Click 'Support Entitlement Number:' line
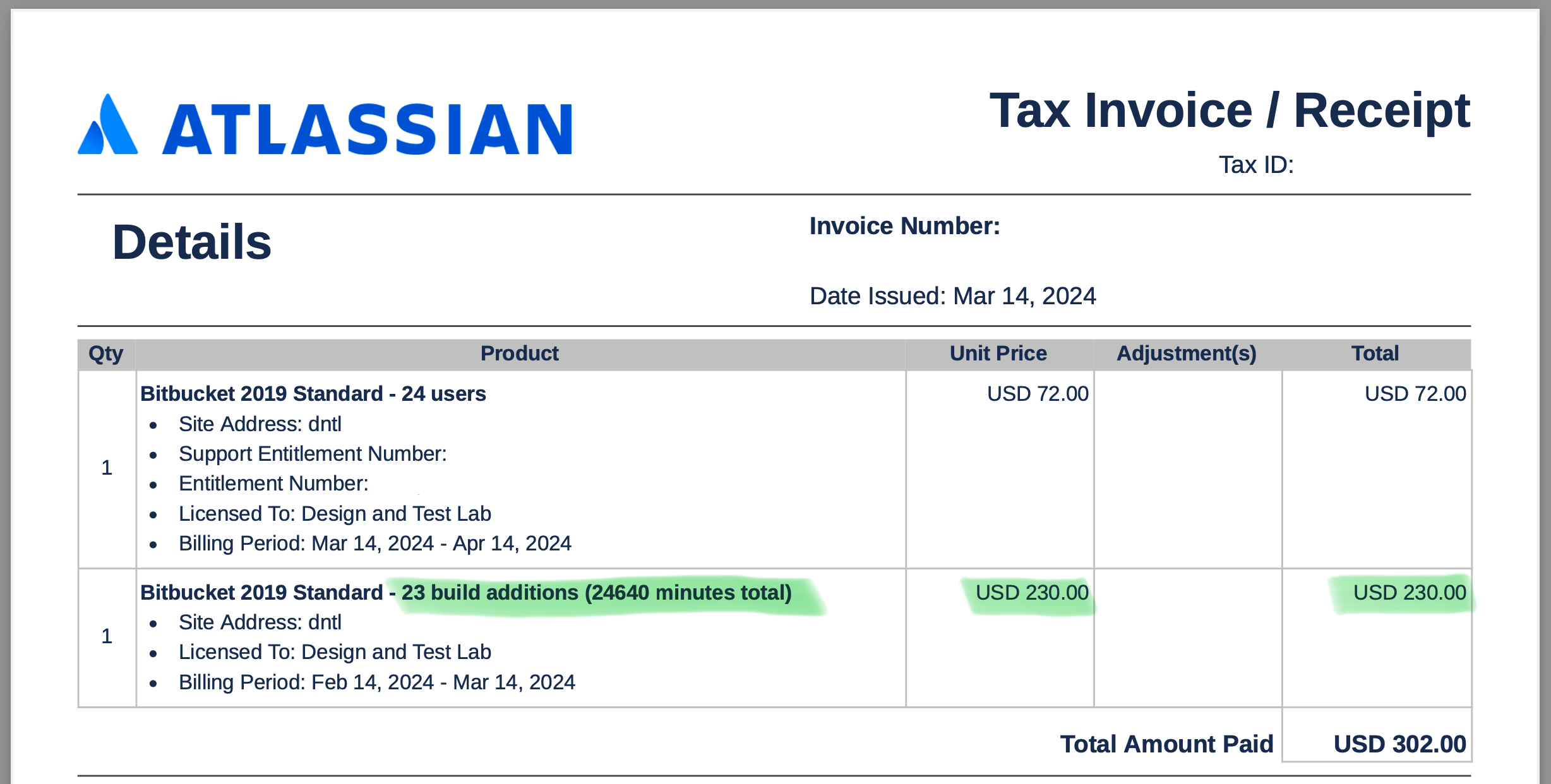 tap(313, 454)
